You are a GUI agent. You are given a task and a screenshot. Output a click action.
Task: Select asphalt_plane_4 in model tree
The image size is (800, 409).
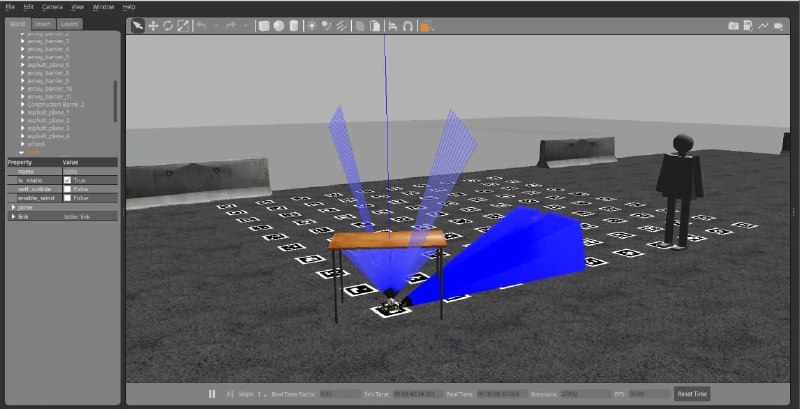tap(48, 136)
